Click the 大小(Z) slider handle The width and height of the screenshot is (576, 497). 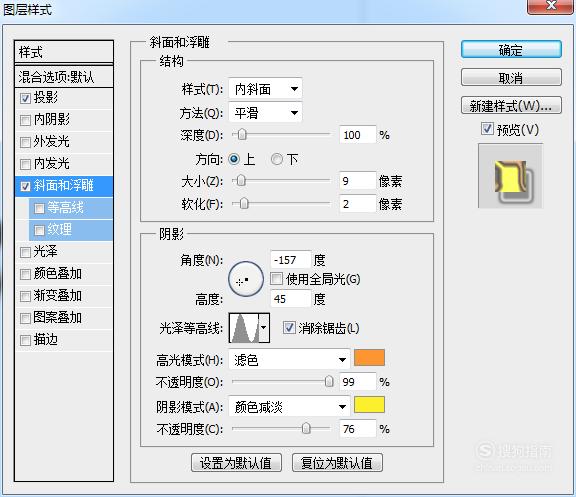tap(241, 181)
